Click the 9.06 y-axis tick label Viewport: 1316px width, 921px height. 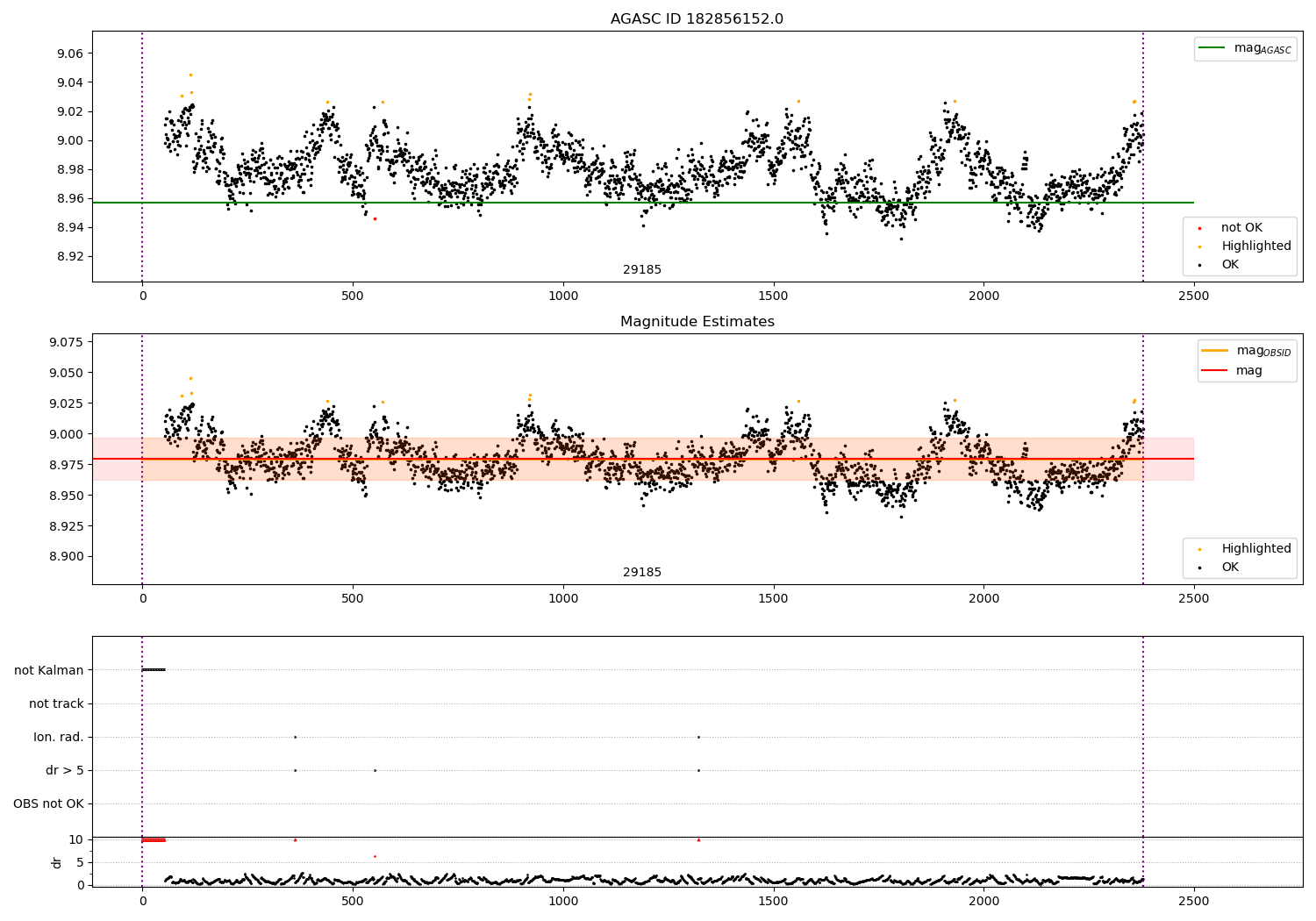(x=68, y=54)
